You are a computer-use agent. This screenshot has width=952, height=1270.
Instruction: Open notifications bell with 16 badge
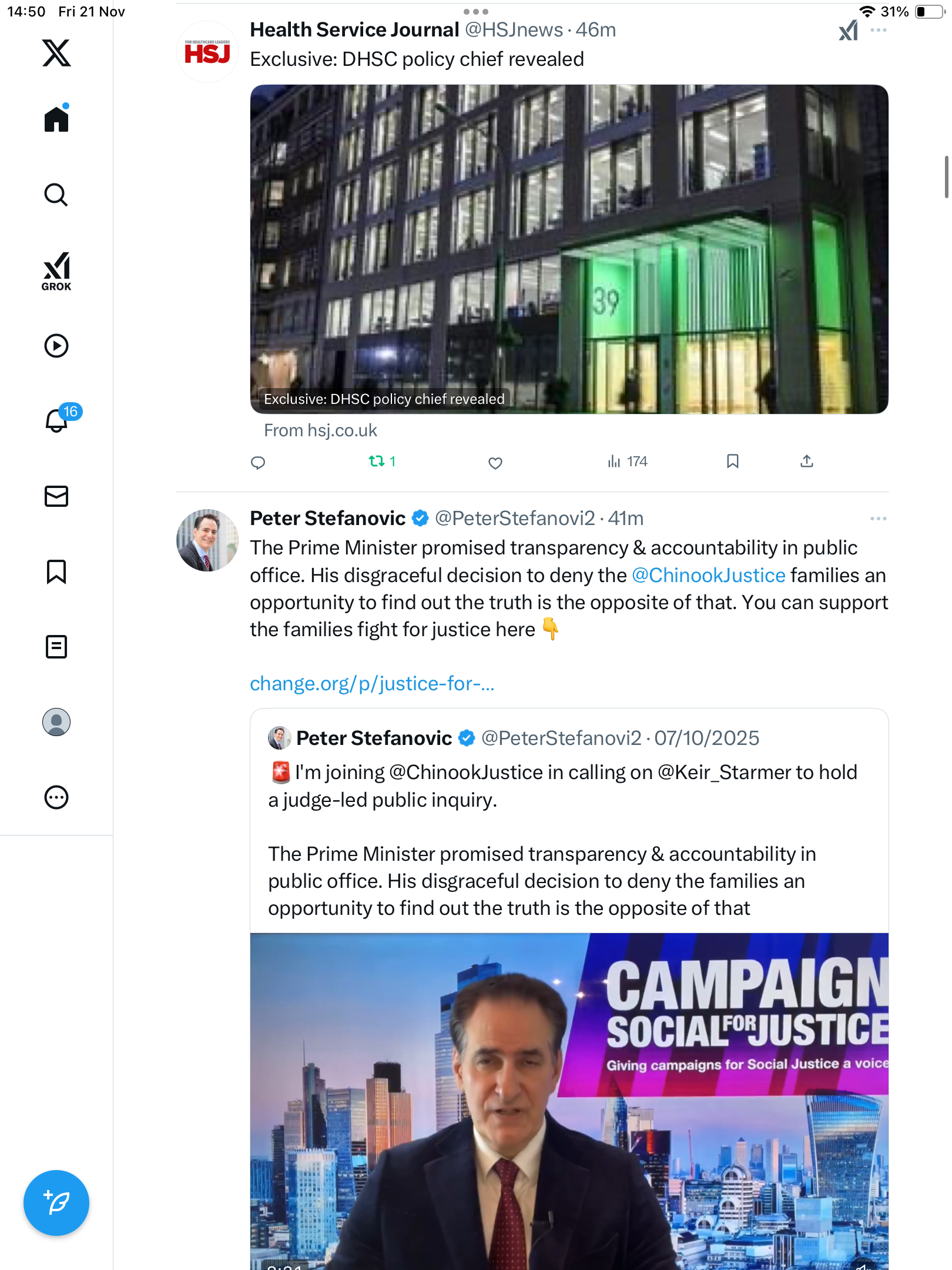[56, 420]
